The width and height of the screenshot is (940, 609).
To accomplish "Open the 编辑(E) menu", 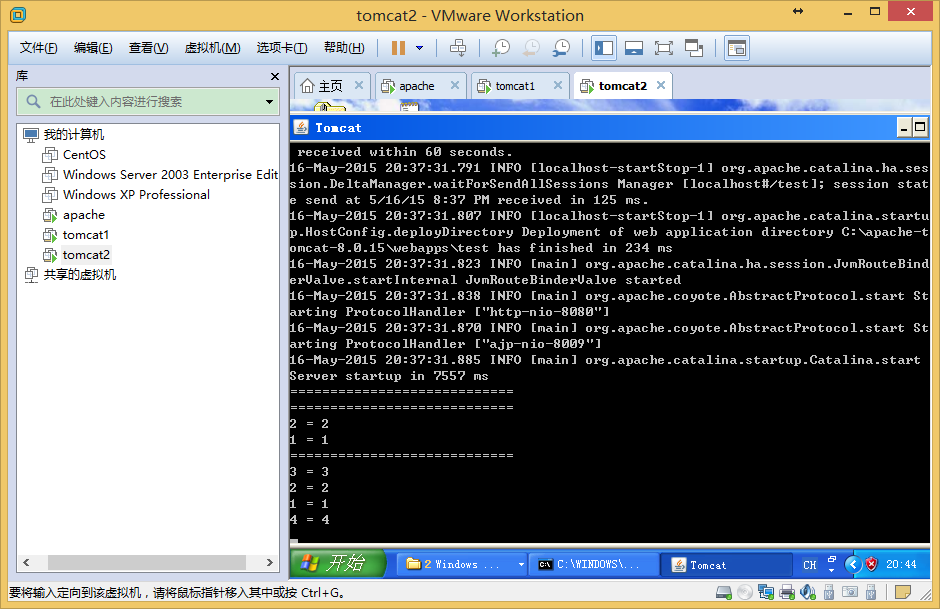I will [x=93, y=48].
